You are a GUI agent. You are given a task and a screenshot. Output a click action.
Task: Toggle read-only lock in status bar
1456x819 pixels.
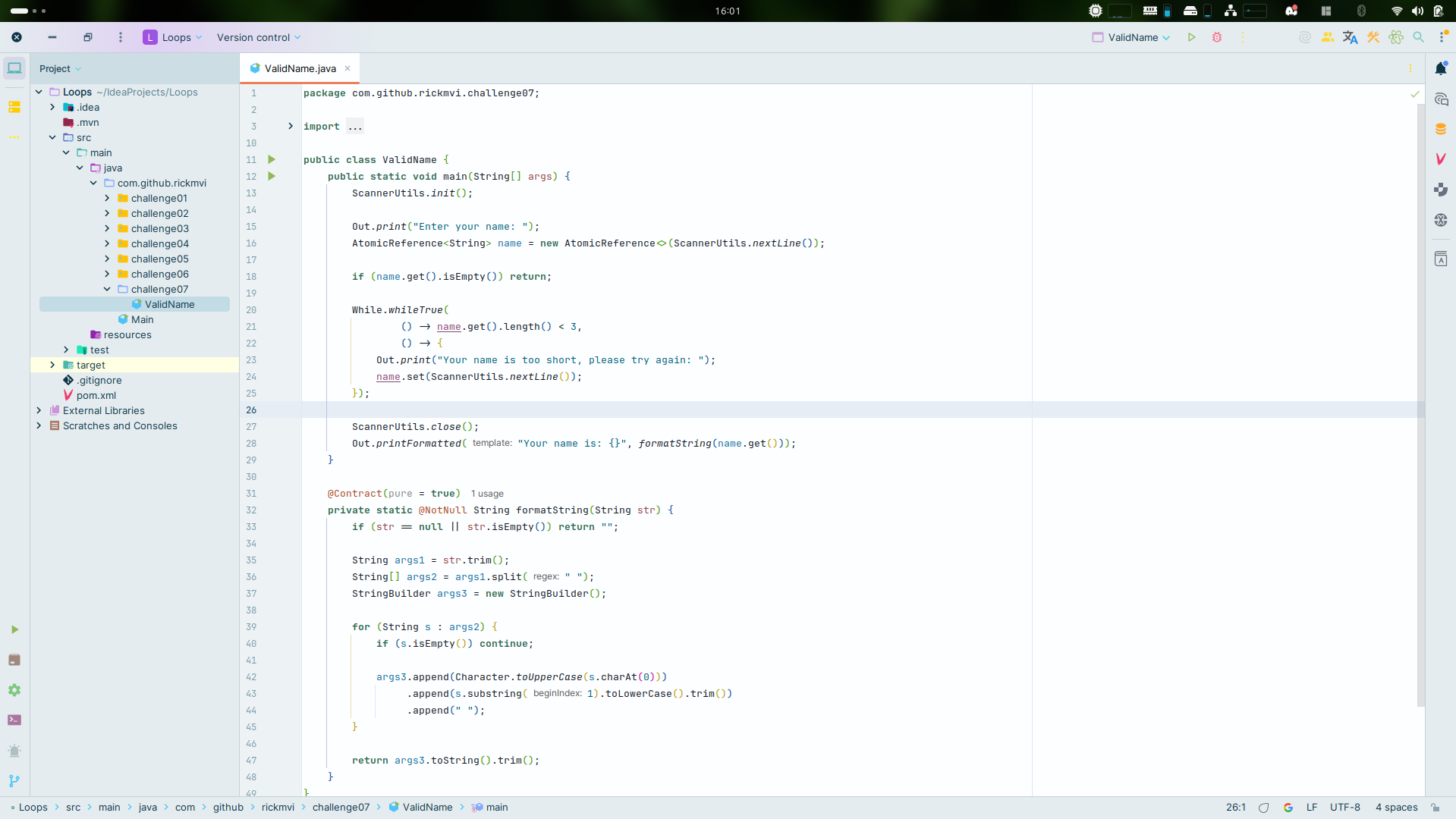(1435, 808)
